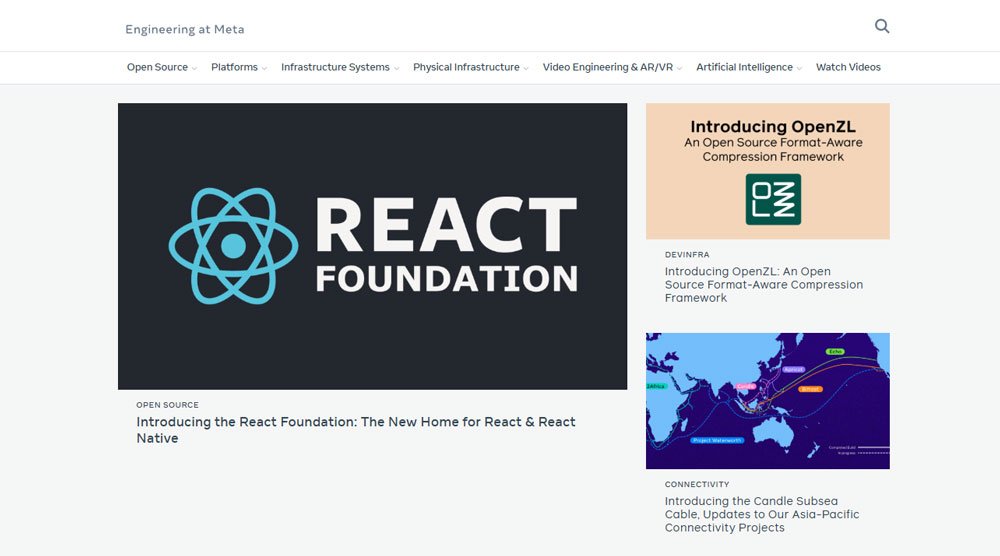Expand Video Engineering & AR/VR chevron
Viewport: 1000px width, 556px height.
(680, 68)
